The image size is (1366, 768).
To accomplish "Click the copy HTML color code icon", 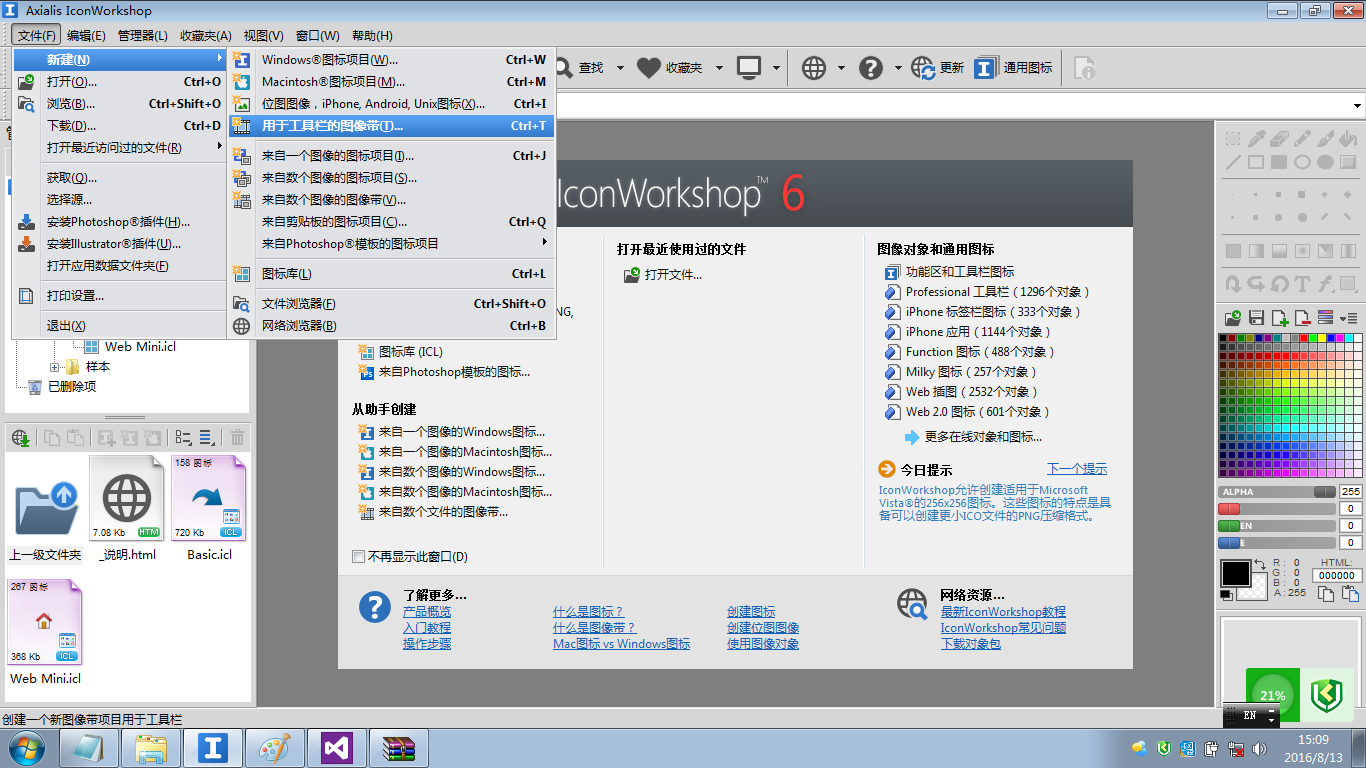I will click(1325, 593).
